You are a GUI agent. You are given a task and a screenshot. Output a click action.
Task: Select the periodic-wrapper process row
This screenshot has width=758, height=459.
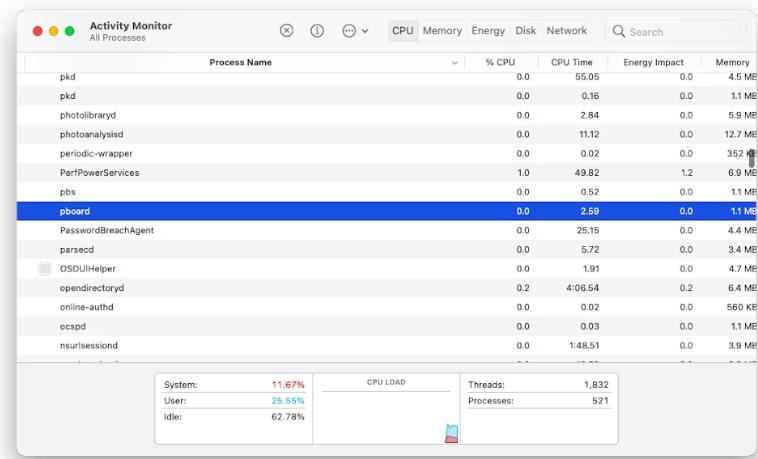pyautogui.click(x=387, y=153)
